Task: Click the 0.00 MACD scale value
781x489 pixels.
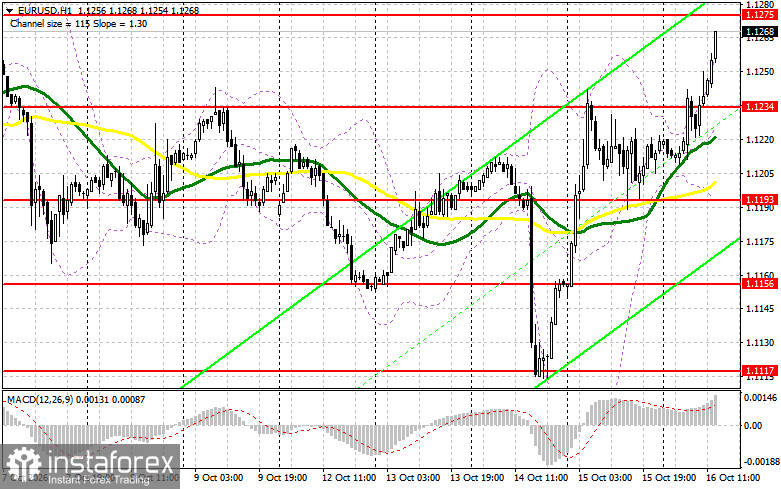Action: (x=753, y=426)
